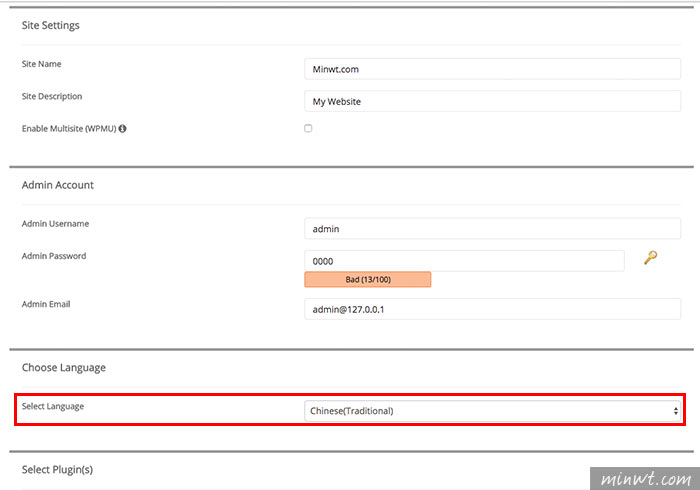Click the Enable Multisite (WPMU) label
This screenshot has height=490, width=700.
point(69,129)
